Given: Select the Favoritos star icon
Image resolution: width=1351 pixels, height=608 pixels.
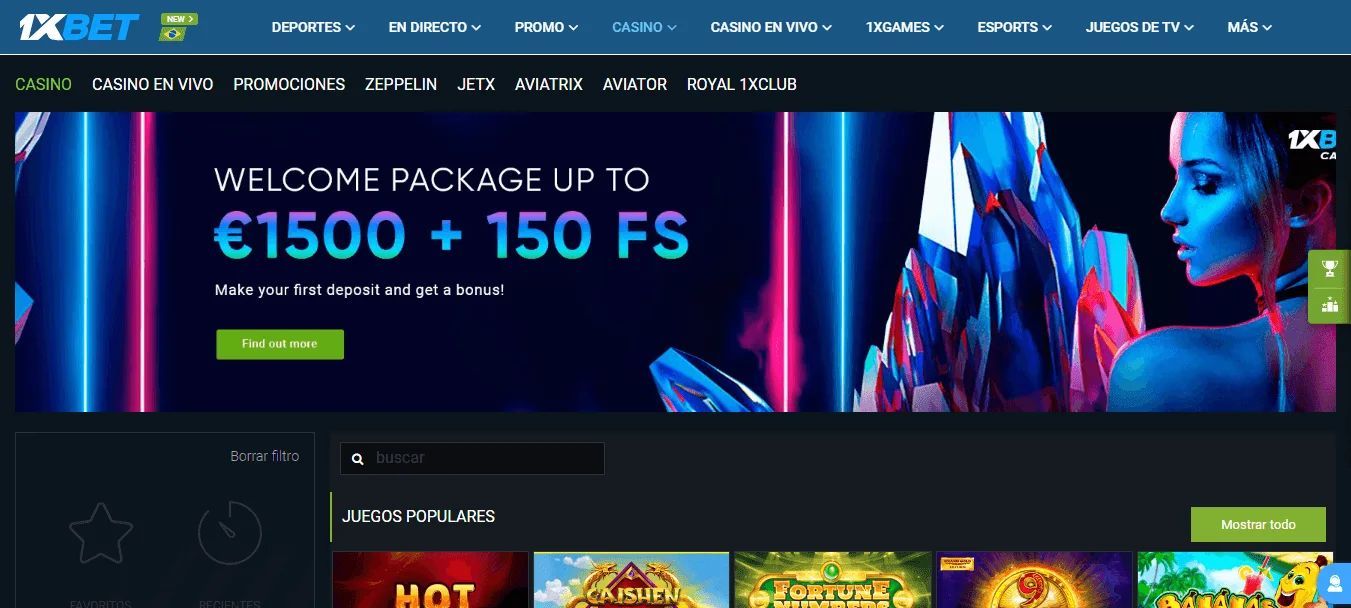Looking at the screenshot, I should coord(101,533).
